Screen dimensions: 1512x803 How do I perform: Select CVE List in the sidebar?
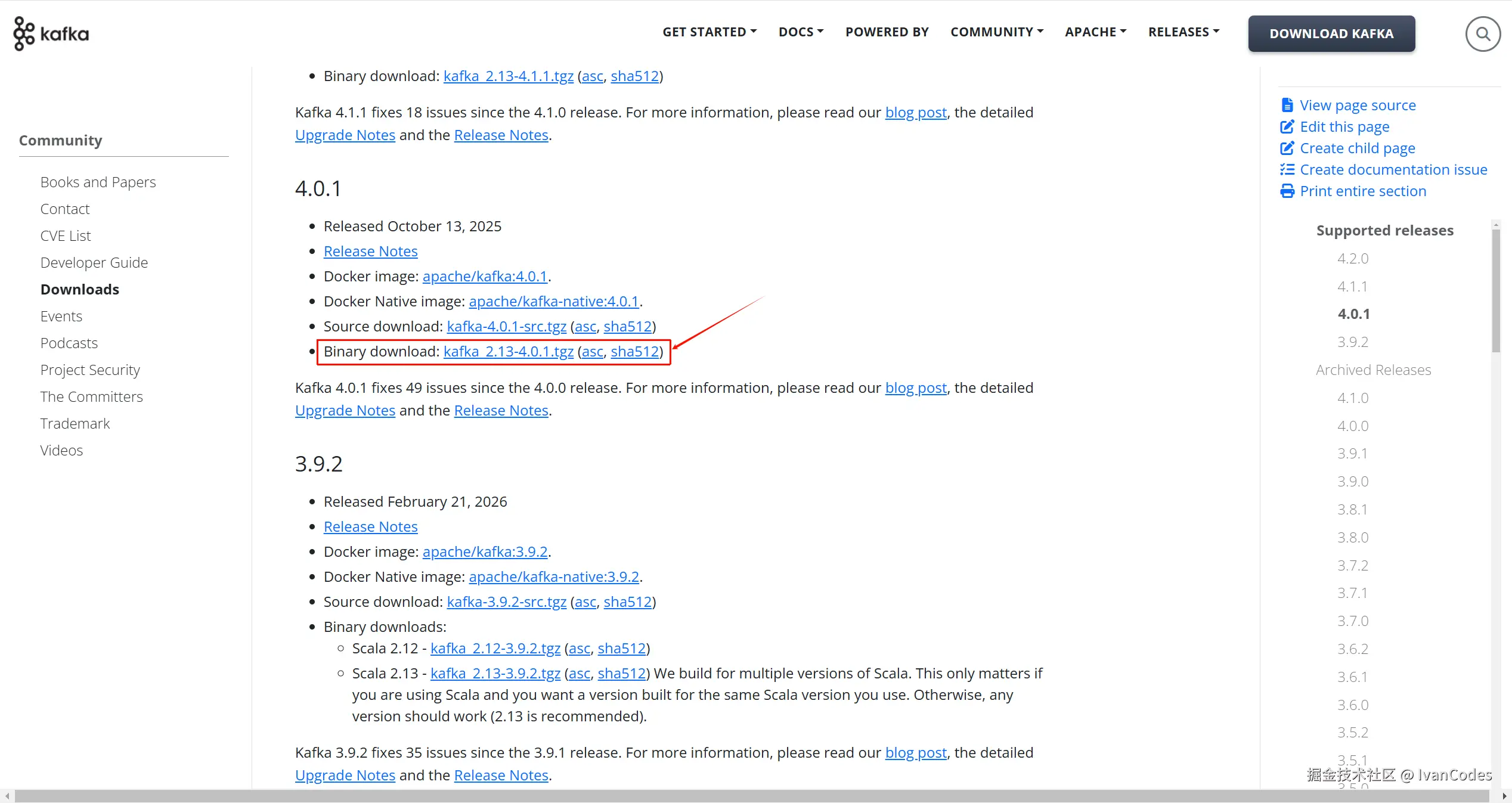(66, 236)
